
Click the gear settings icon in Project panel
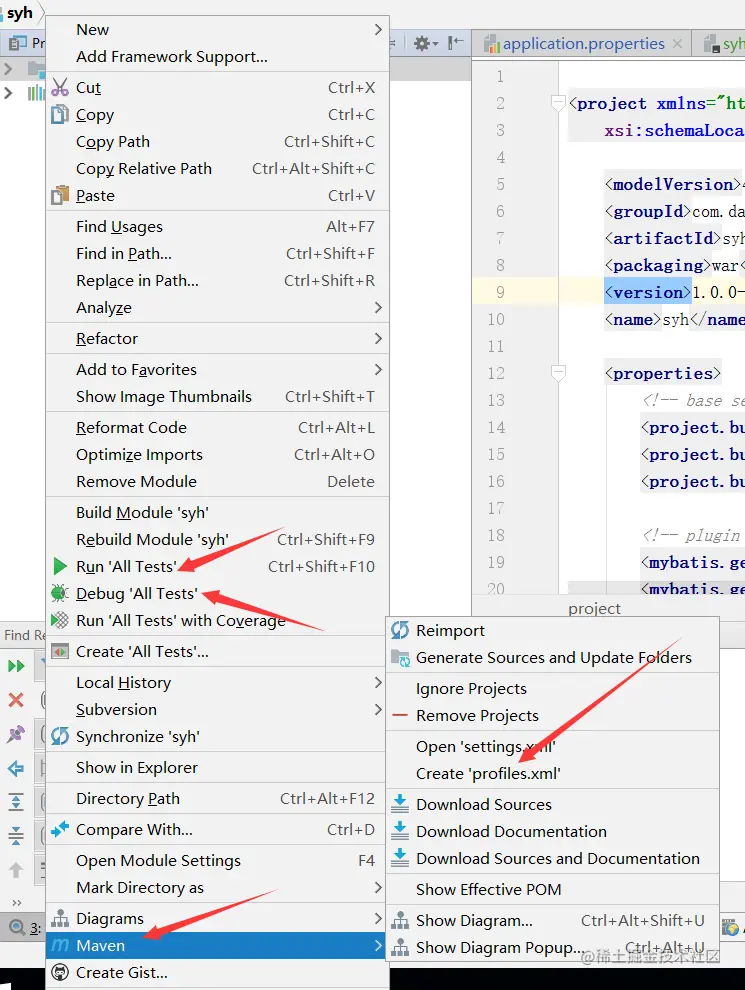click(x=423, y=43)
